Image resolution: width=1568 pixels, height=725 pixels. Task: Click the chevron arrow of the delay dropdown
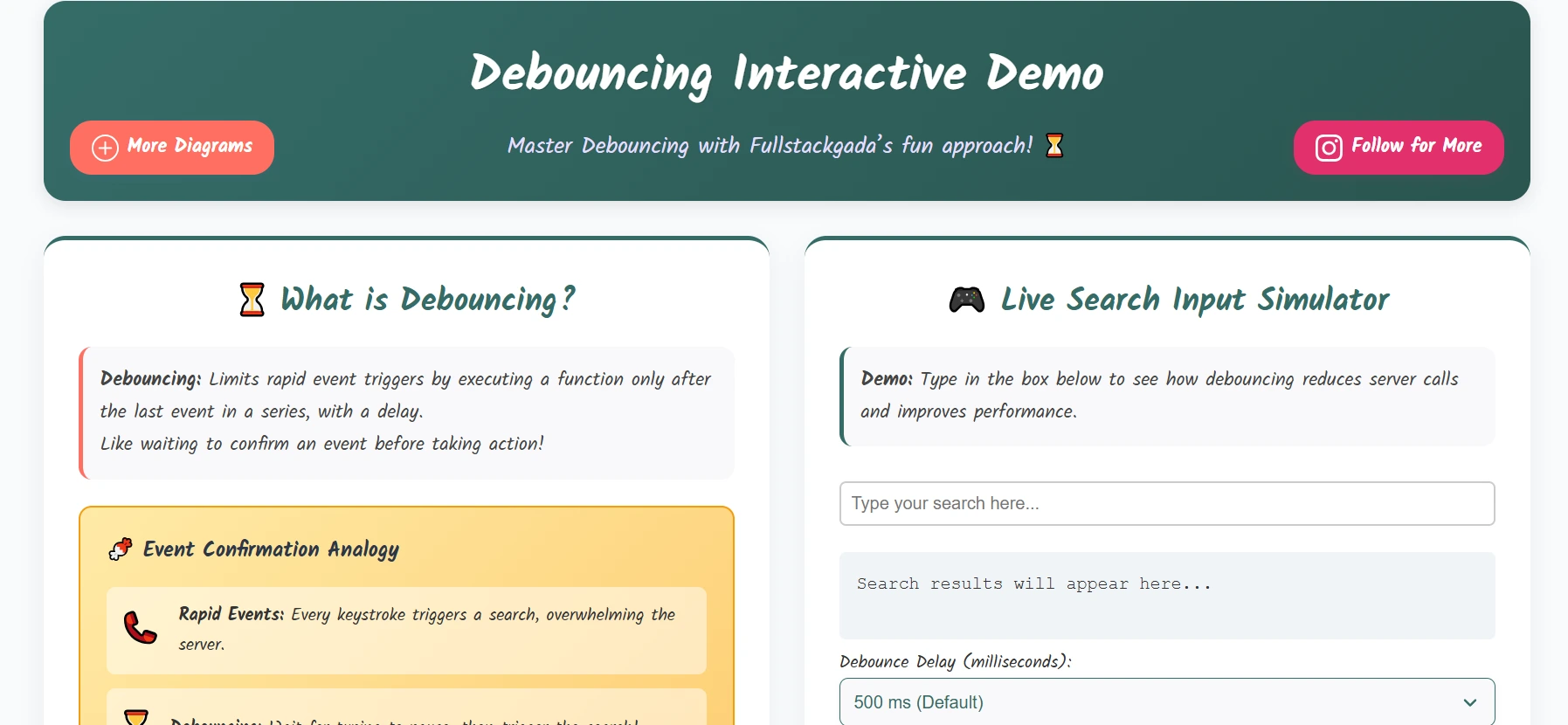pos(1470,702)
